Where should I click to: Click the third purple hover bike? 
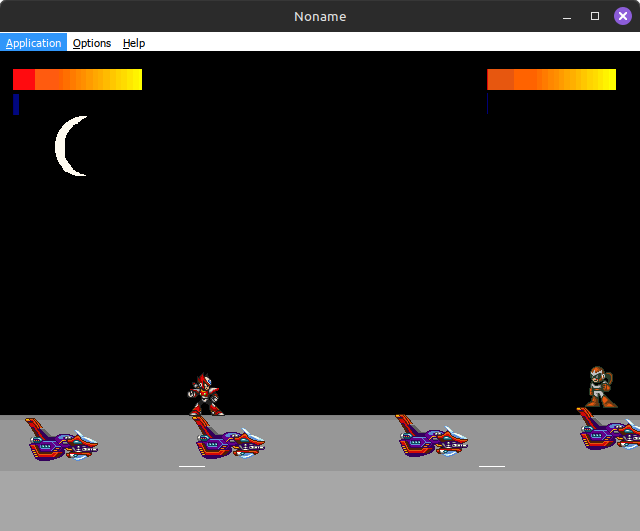pyautogui.click(x=431, y=435)
